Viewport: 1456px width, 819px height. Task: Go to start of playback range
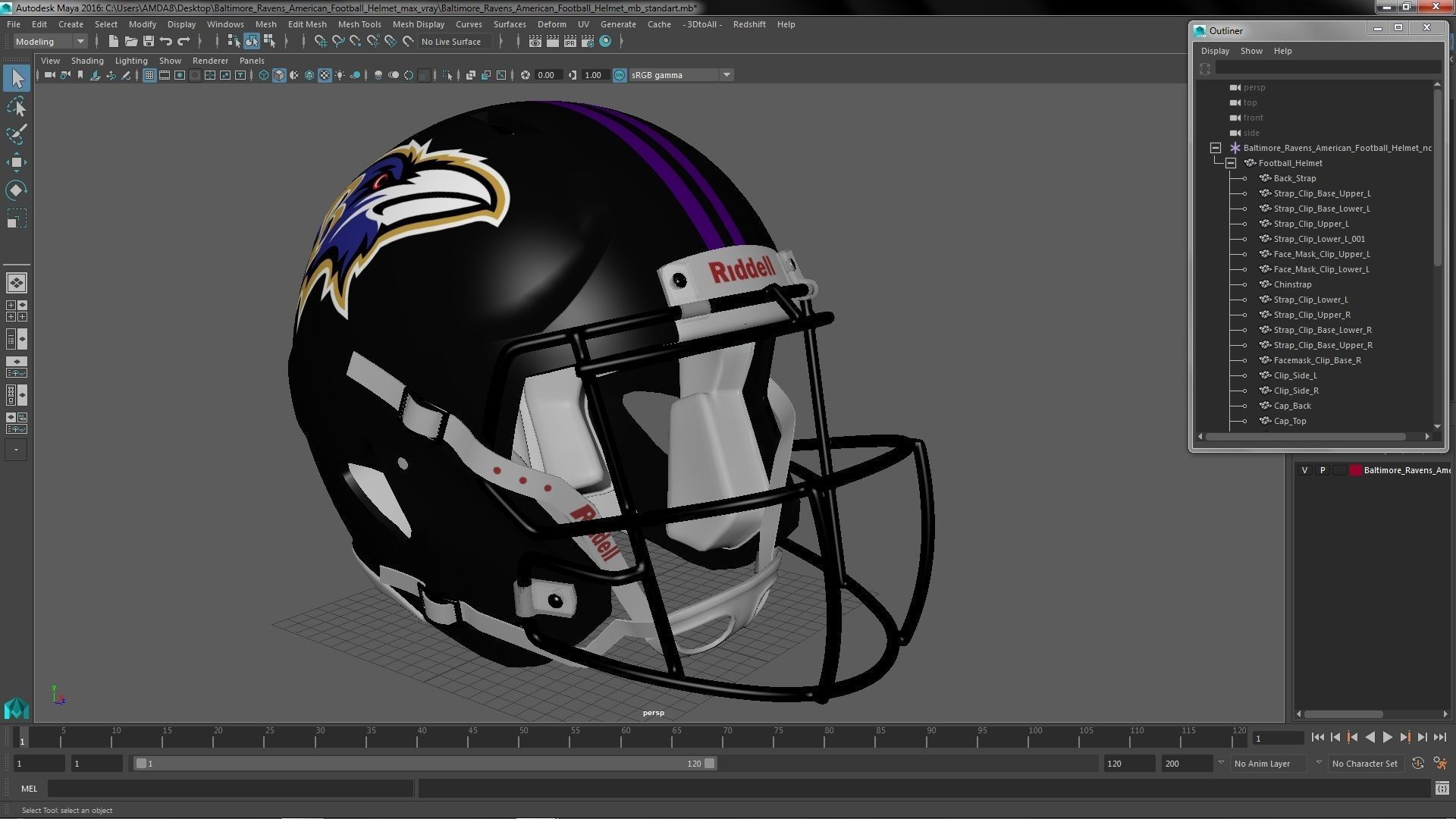[x=1317, y=737]
